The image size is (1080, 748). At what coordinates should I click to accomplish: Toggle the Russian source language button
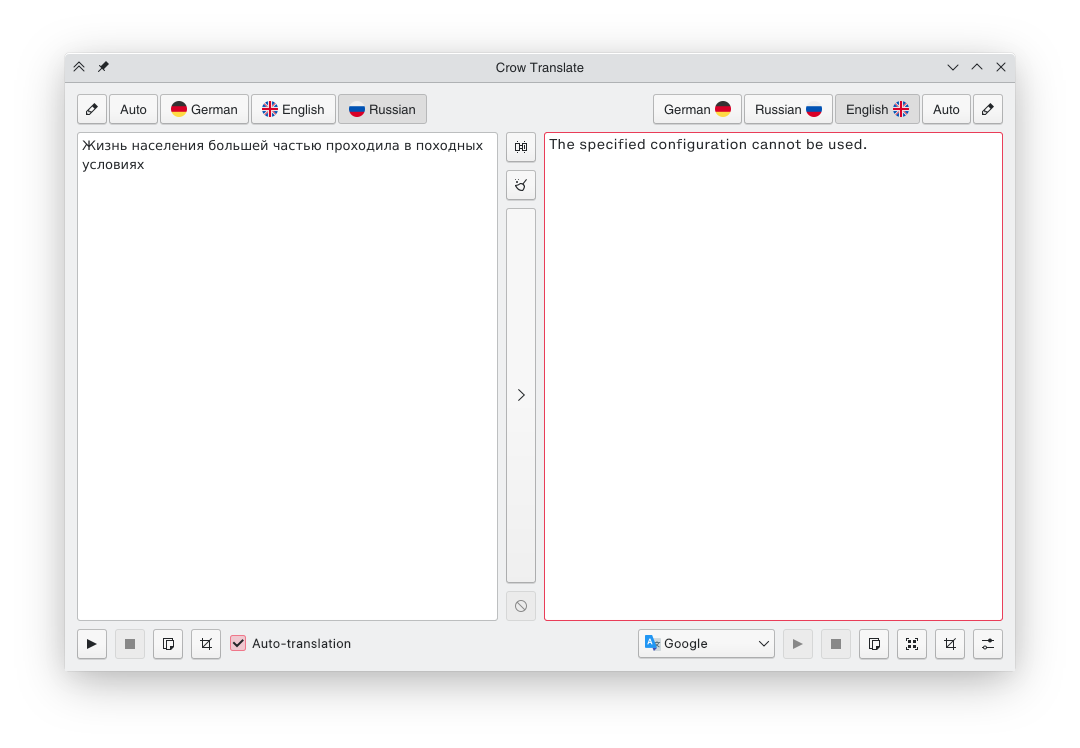click(382, 109)
